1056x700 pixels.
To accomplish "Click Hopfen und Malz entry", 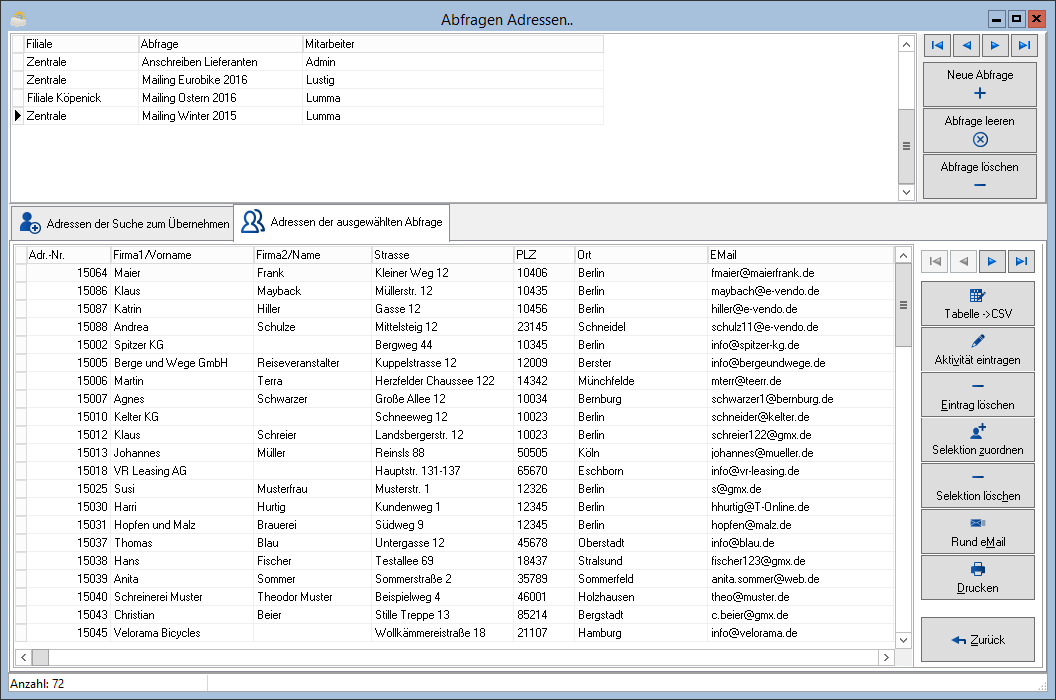I will (x=155, y=525).
